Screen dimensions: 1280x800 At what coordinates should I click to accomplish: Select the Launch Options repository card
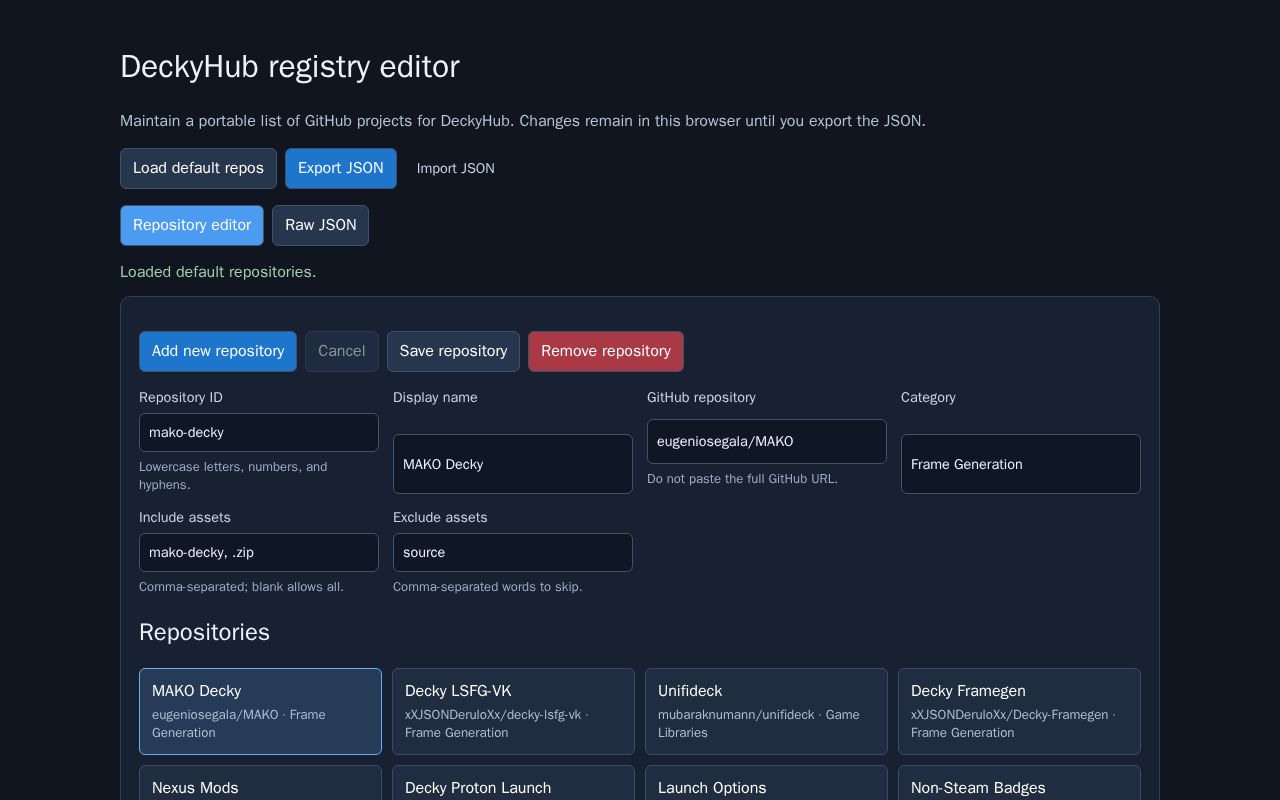(766, 783)
